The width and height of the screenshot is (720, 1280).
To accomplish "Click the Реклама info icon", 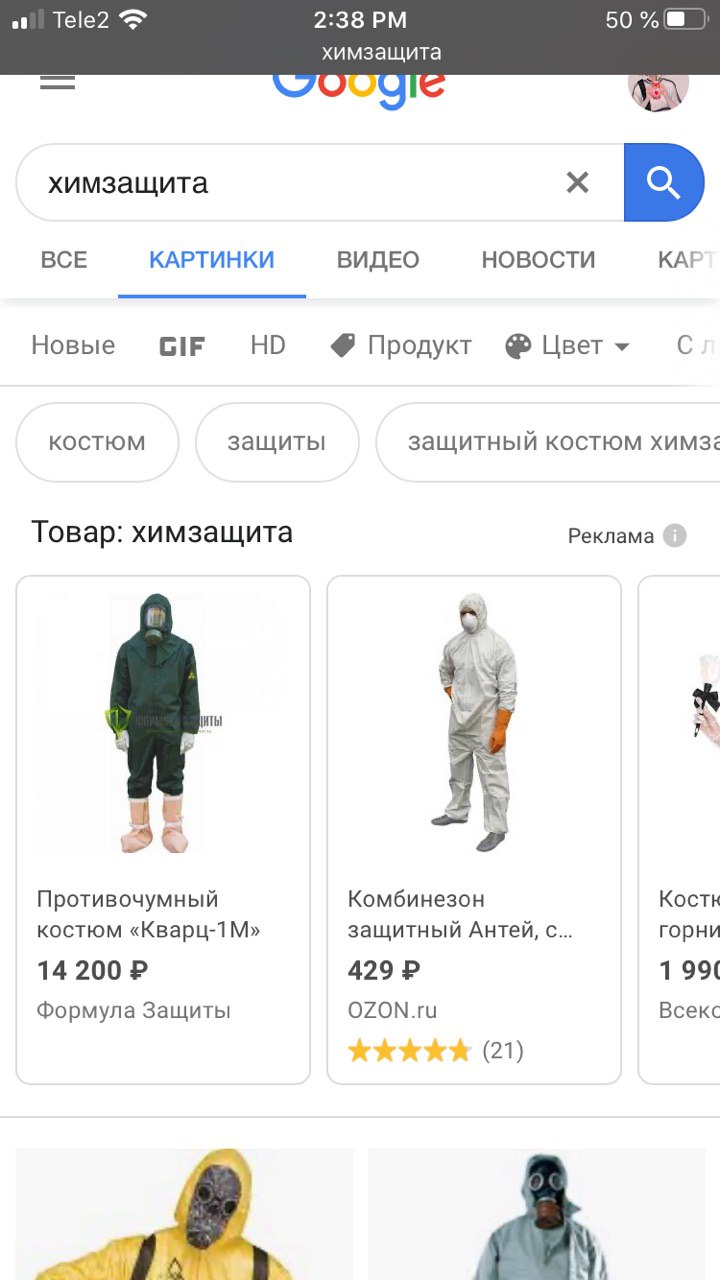I will point(675,536).
